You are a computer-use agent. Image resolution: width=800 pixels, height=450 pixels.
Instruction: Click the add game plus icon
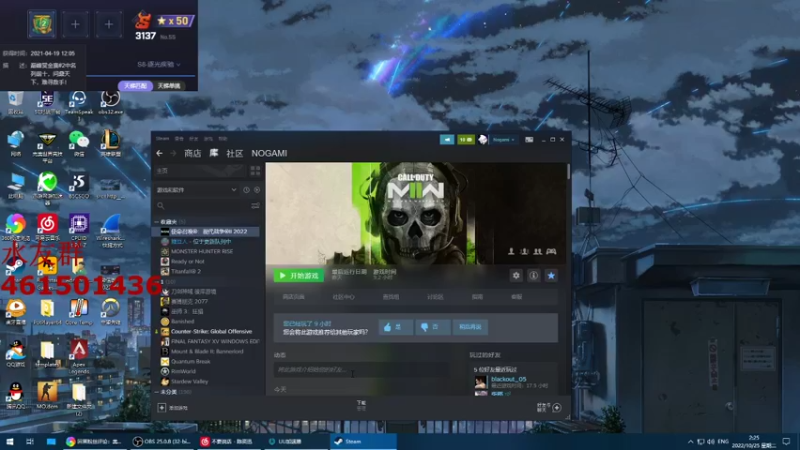(x=162, y=408)
